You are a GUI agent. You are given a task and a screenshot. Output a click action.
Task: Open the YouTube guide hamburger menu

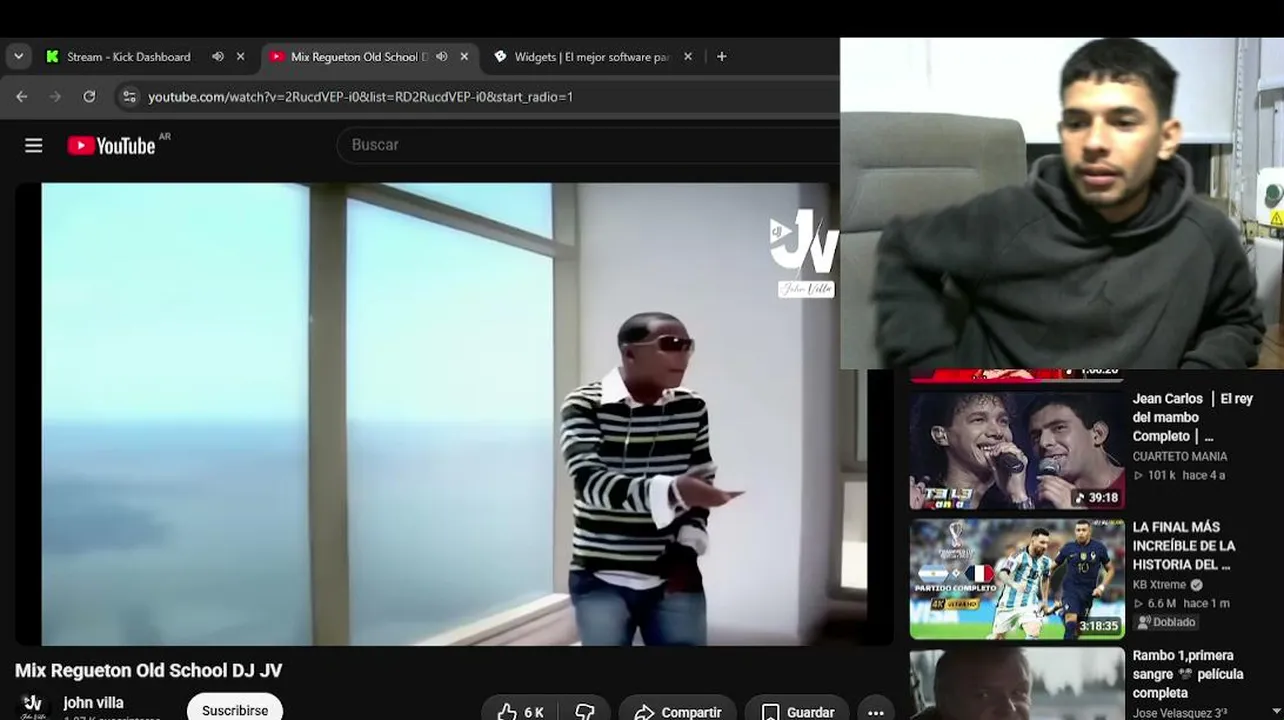point(33,146)
